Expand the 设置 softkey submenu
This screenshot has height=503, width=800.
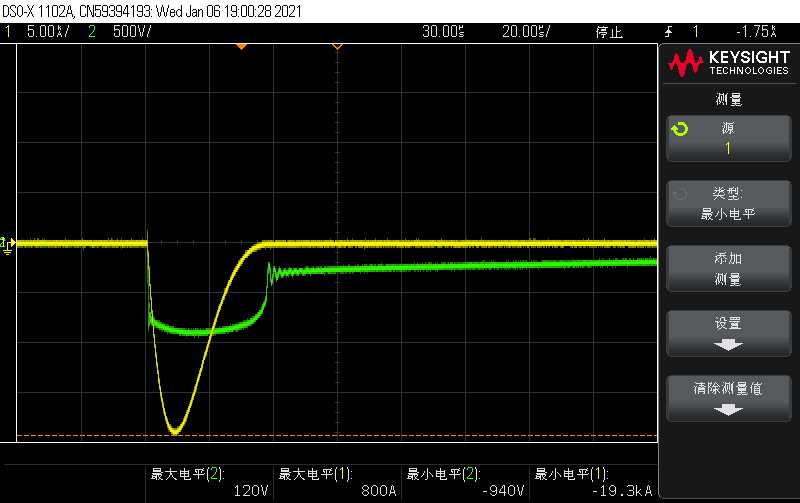click(727, 333)
